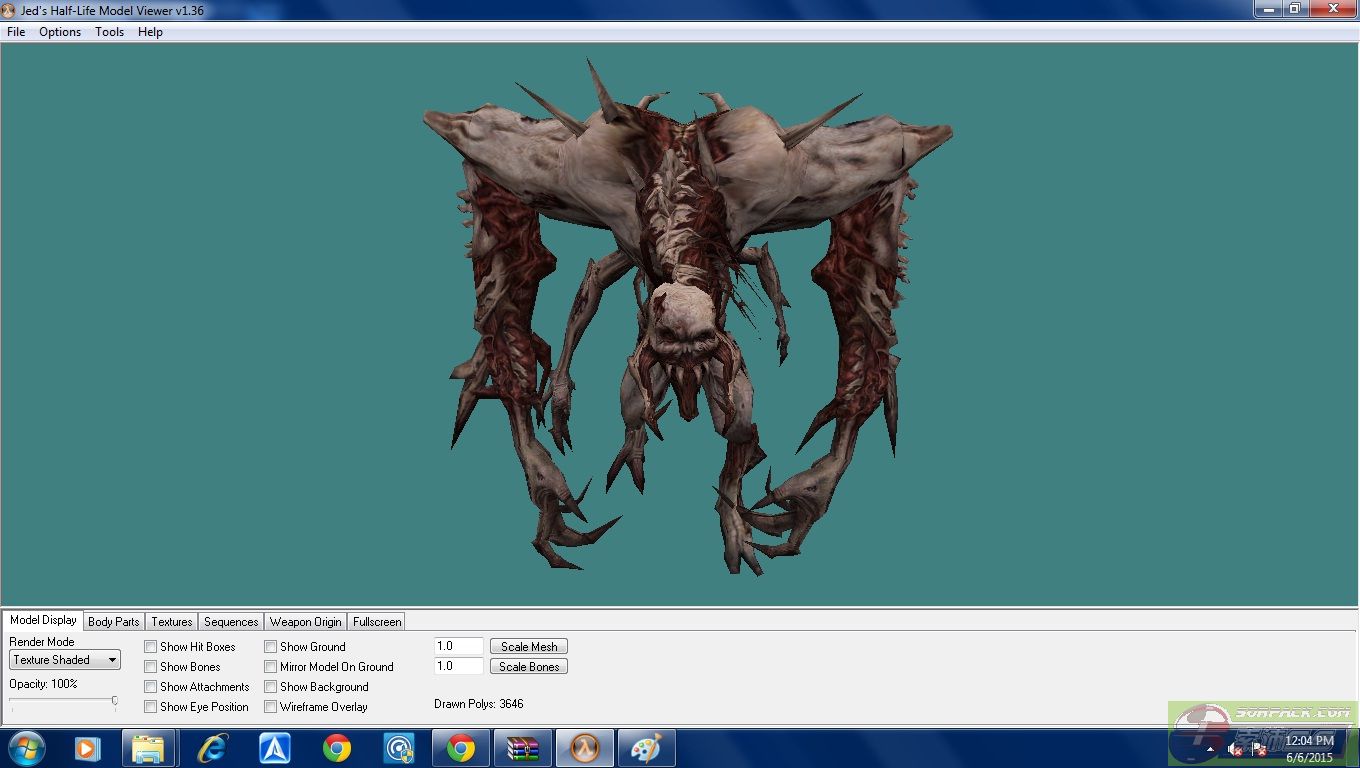Switch to Paint taskbar window

(647, 748)
